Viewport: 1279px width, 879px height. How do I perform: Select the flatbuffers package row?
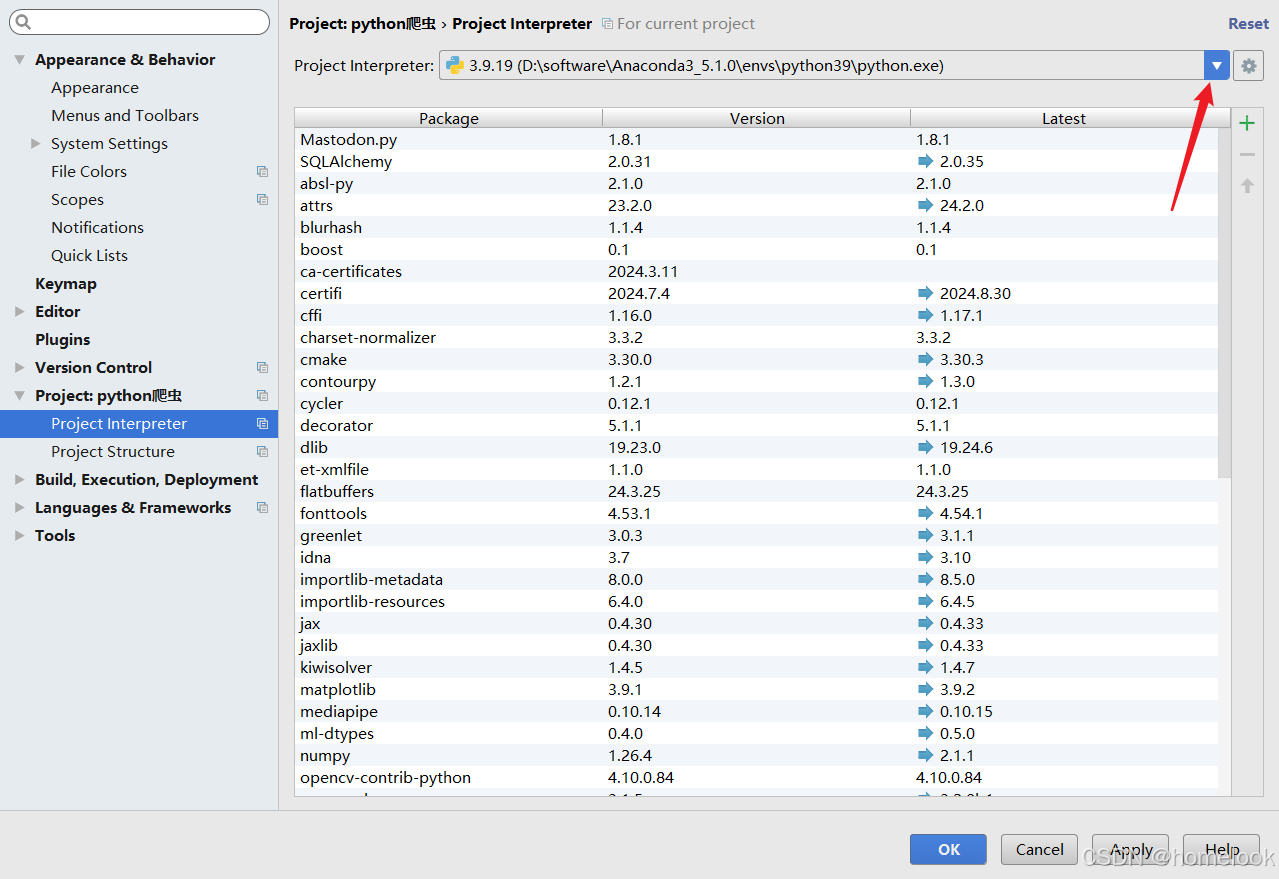coord(756,492)
